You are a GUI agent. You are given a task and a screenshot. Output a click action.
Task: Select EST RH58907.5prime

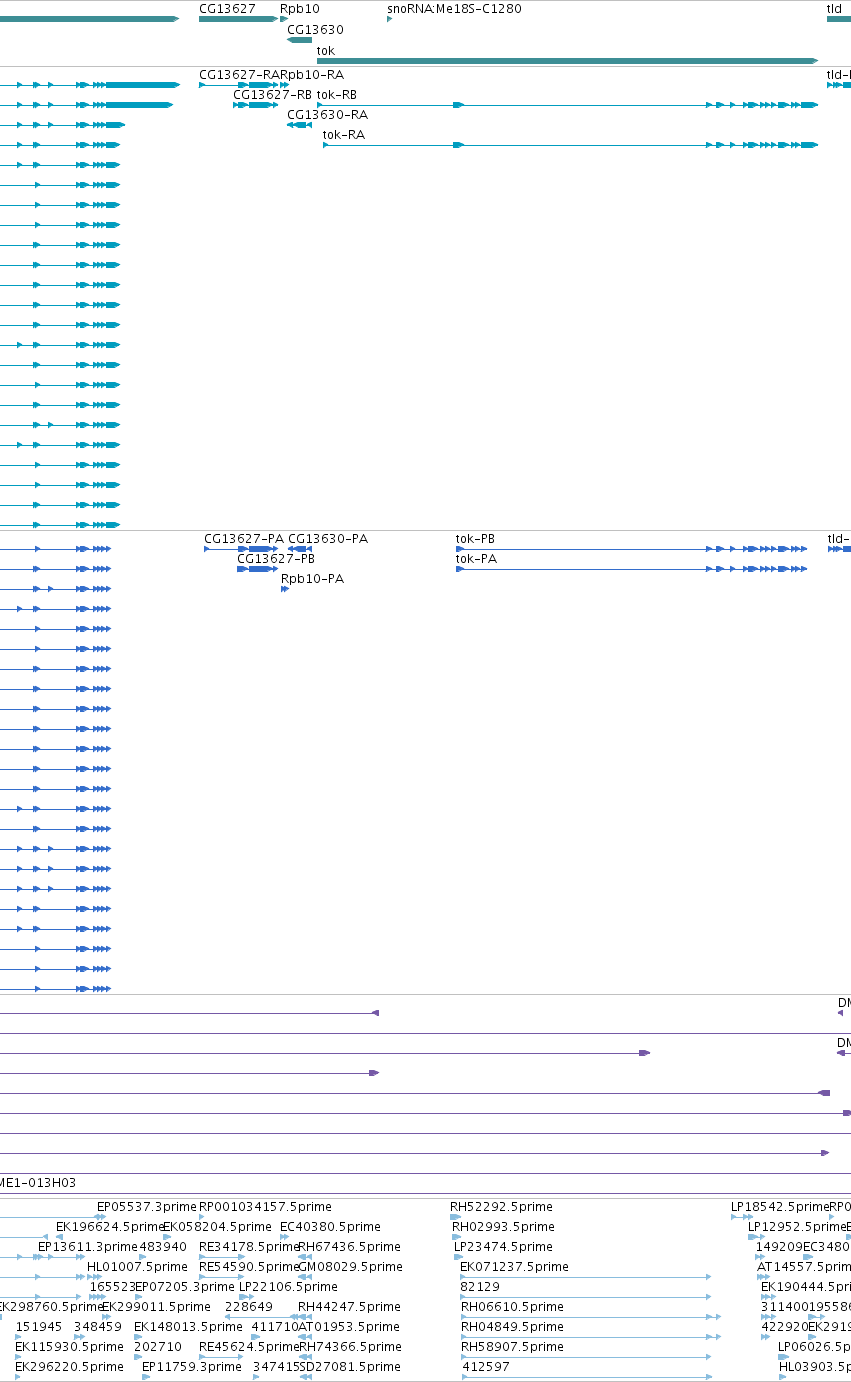click(512, 1347)
